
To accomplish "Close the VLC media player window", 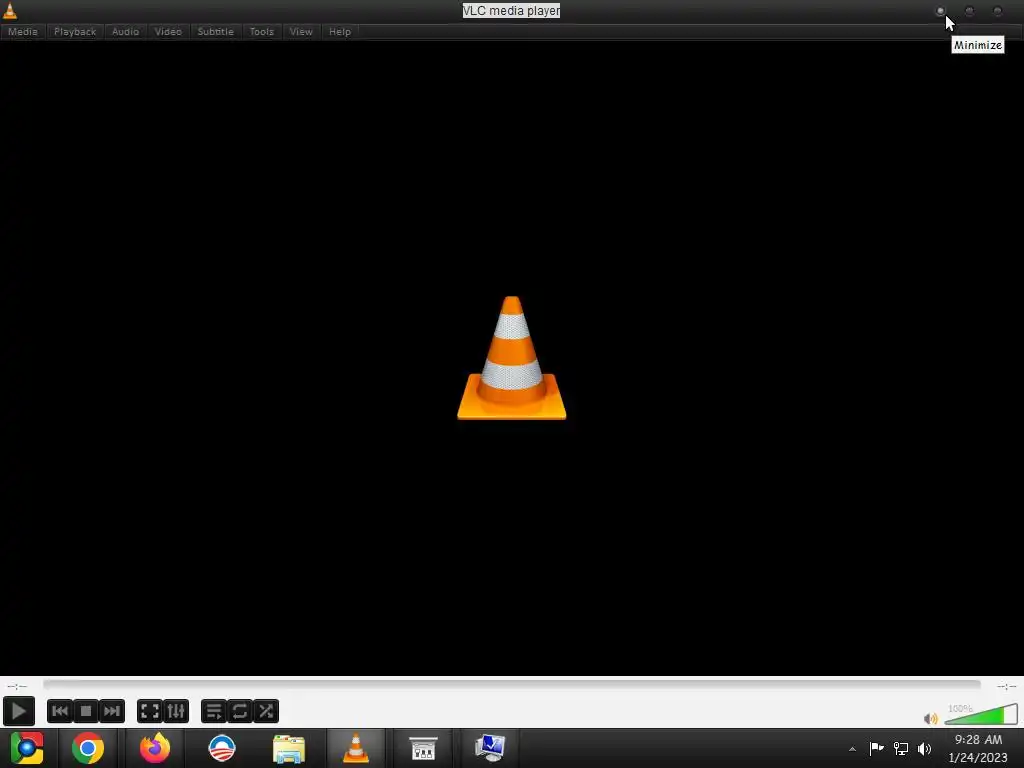I will [x=998, y=11].
